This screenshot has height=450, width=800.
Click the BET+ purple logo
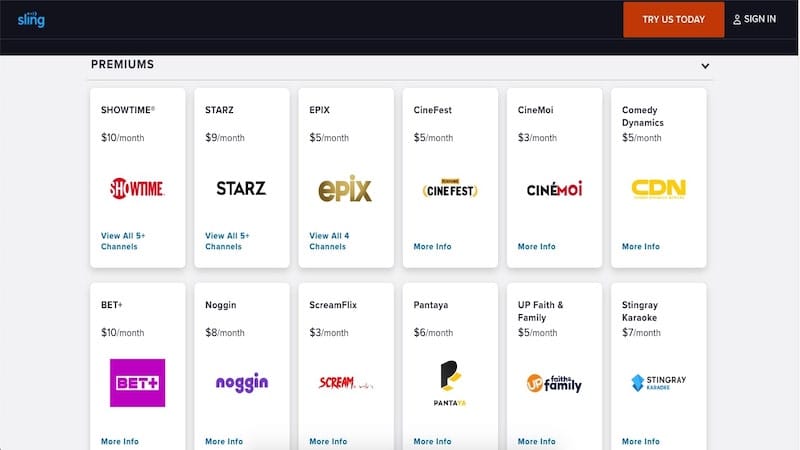(x=137, y=383)
